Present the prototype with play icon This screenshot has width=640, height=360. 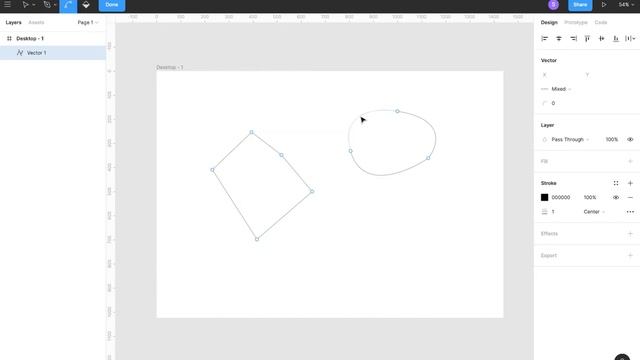pos(604,5)
